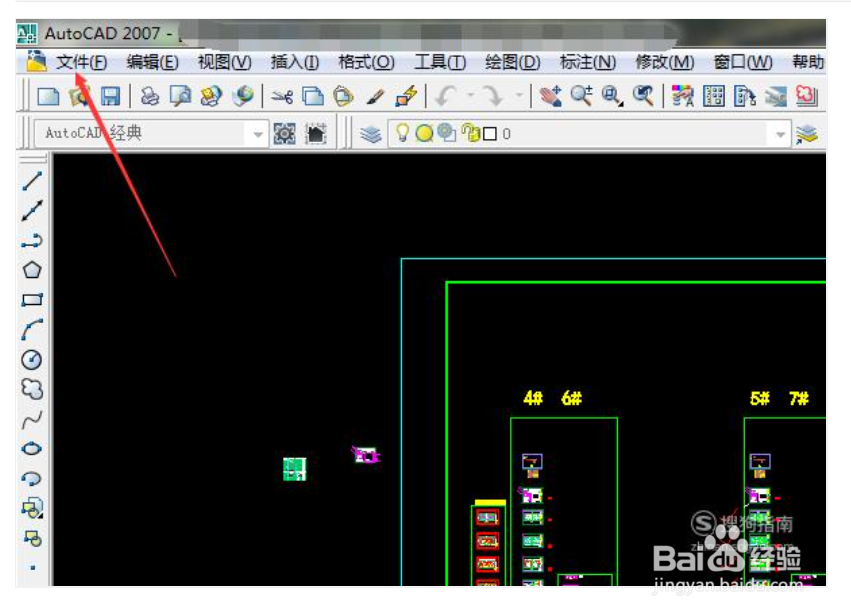Select the Rectangle tool
Viewport: 851px width, 615px height.
click(32, 300)
